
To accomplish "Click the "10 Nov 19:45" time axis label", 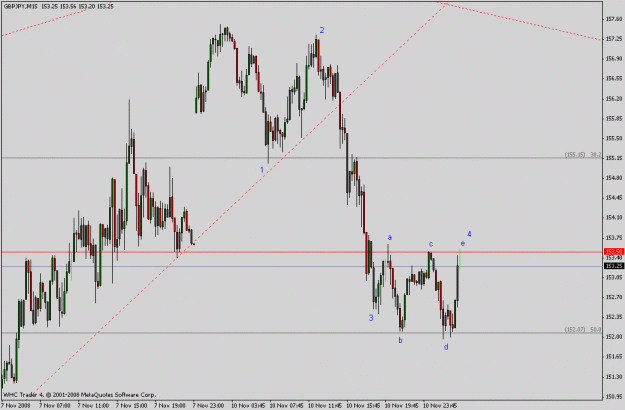I will (x=401, y=406).
